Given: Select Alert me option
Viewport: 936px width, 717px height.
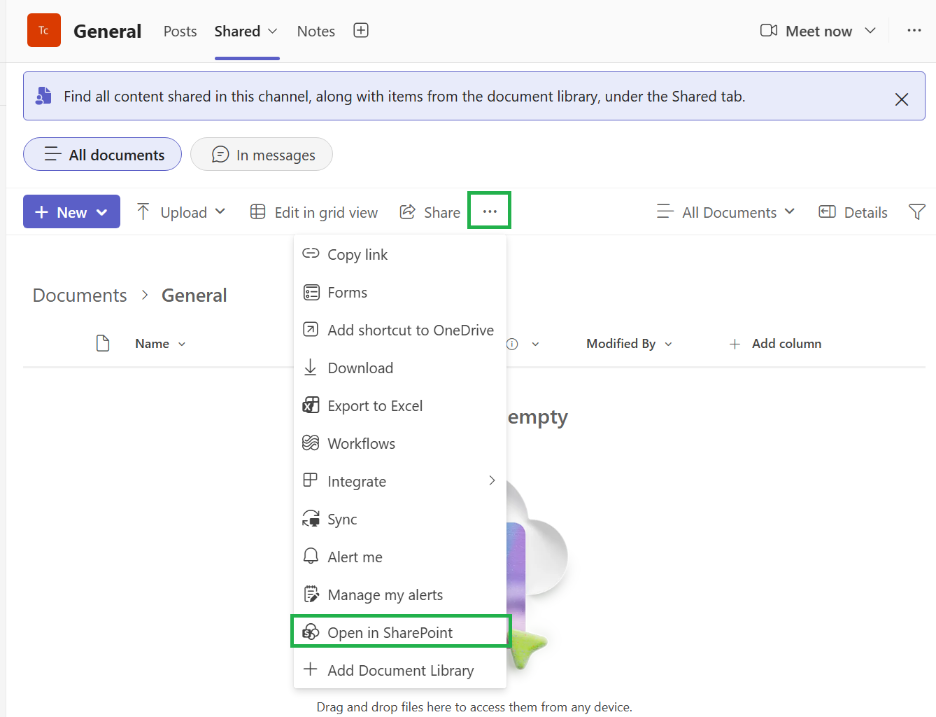Looking at the screenshot, I should pyautogui.click(x=400, y=557).
